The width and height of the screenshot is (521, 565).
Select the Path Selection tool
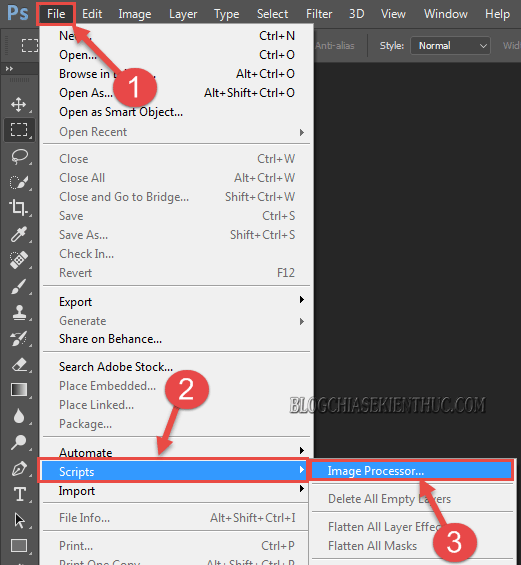pos(19,521)
